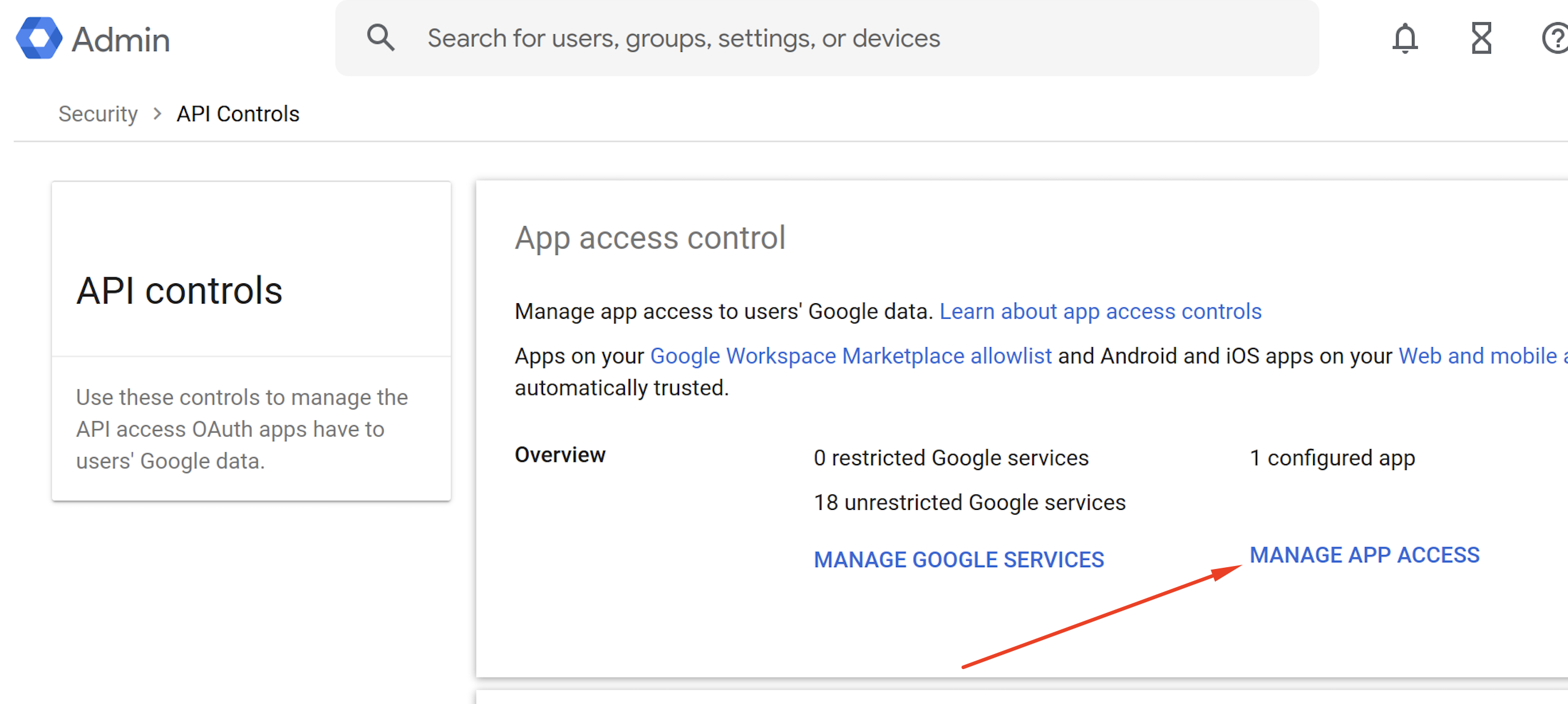Screen dimensions: 1568x704
Task: Click '1 configured app' text
Action: click(x=1332, y=458)
